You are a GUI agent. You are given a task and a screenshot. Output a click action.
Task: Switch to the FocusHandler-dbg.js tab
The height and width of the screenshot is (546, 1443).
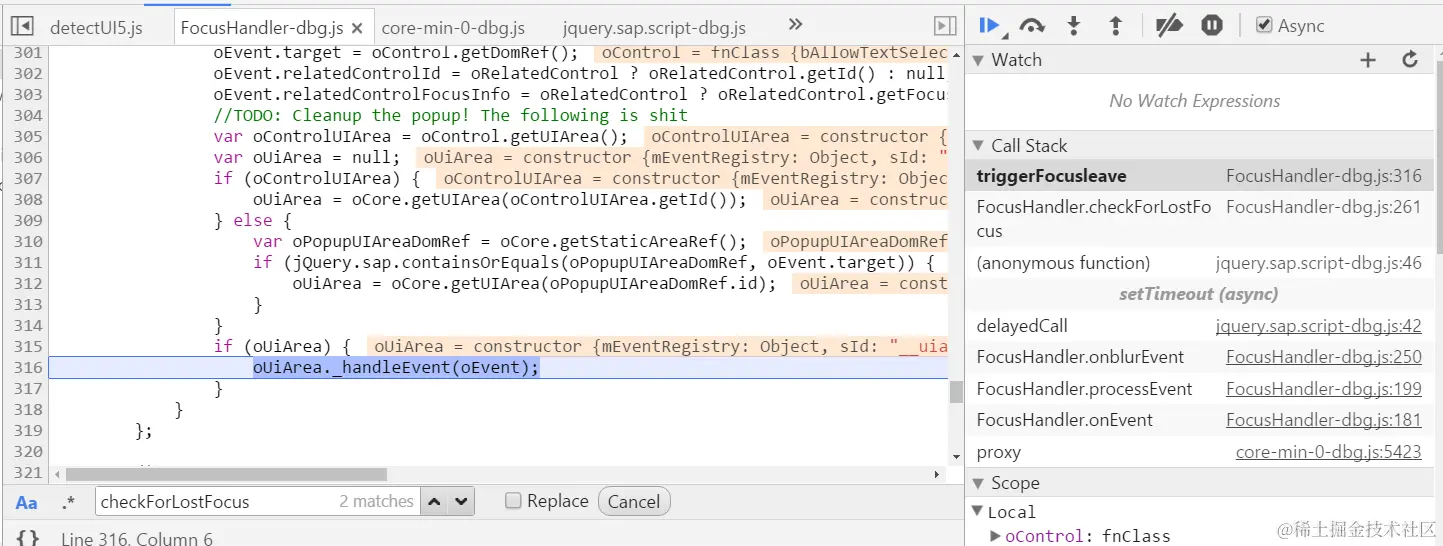tap(261, 28)
